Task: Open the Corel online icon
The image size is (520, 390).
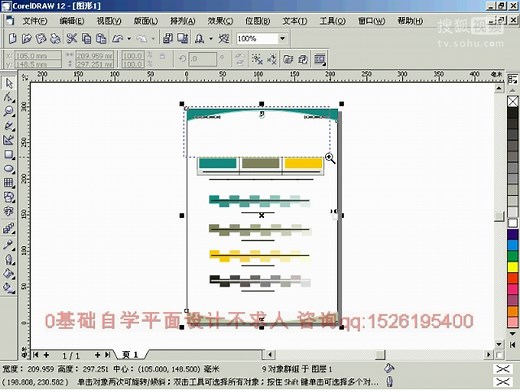Action: [224, 39]
